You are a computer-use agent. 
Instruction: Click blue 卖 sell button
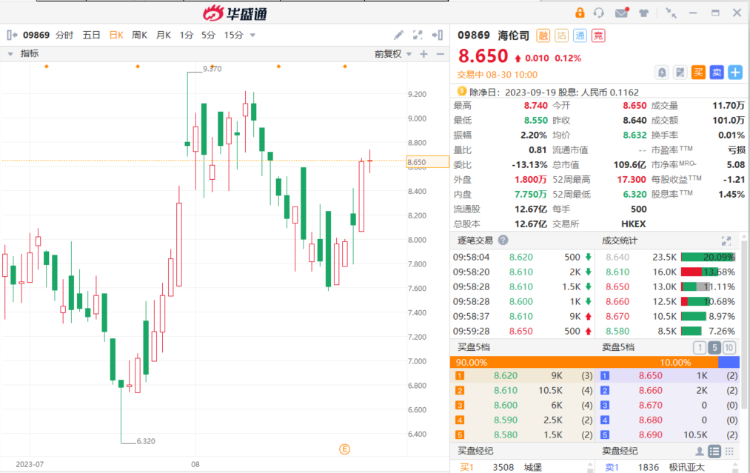pyautogui.click(x=717, y=73)
